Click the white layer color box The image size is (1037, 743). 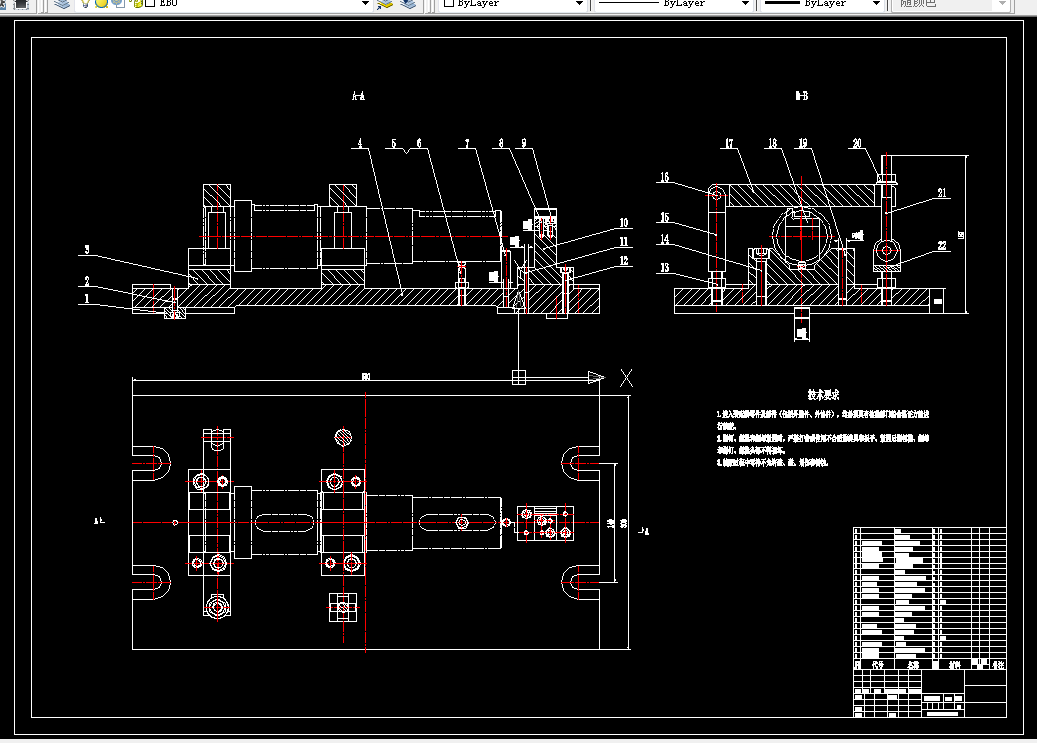pyautogui.click(x=150, y=3)
